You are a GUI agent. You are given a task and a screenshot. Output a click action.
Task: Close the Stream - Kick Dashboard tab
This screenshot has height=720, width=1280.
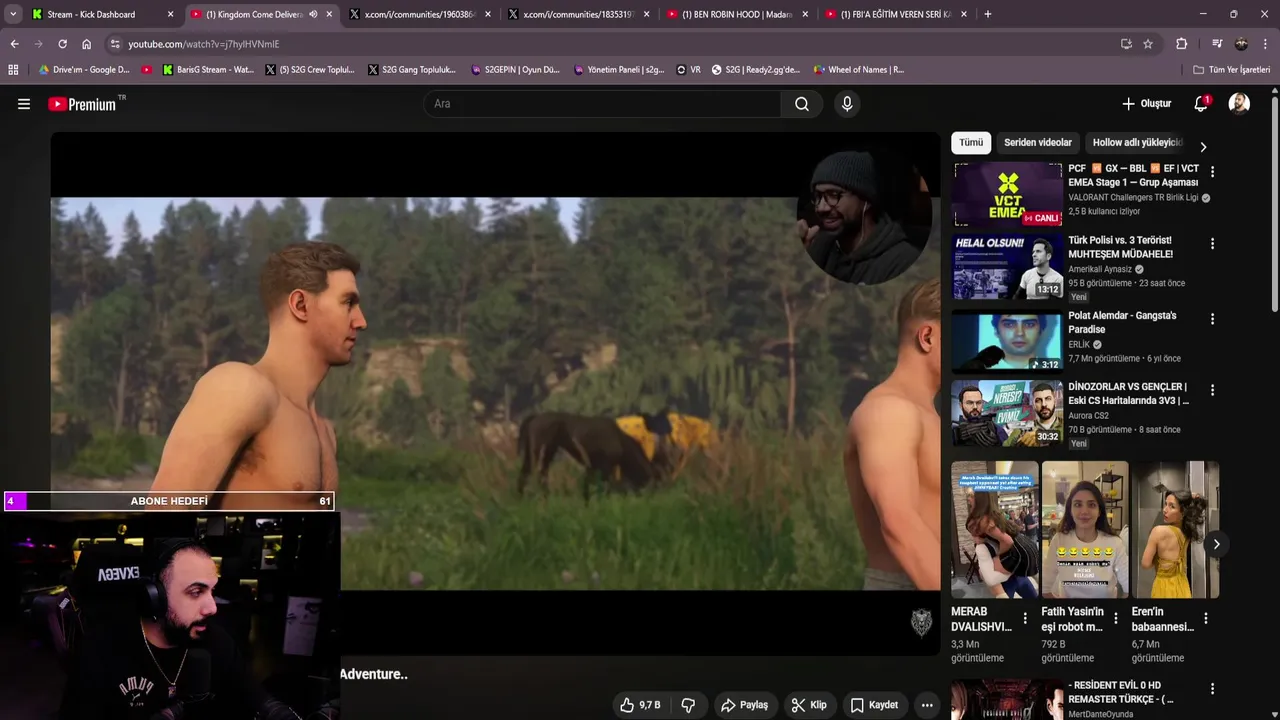coord(170,14)
